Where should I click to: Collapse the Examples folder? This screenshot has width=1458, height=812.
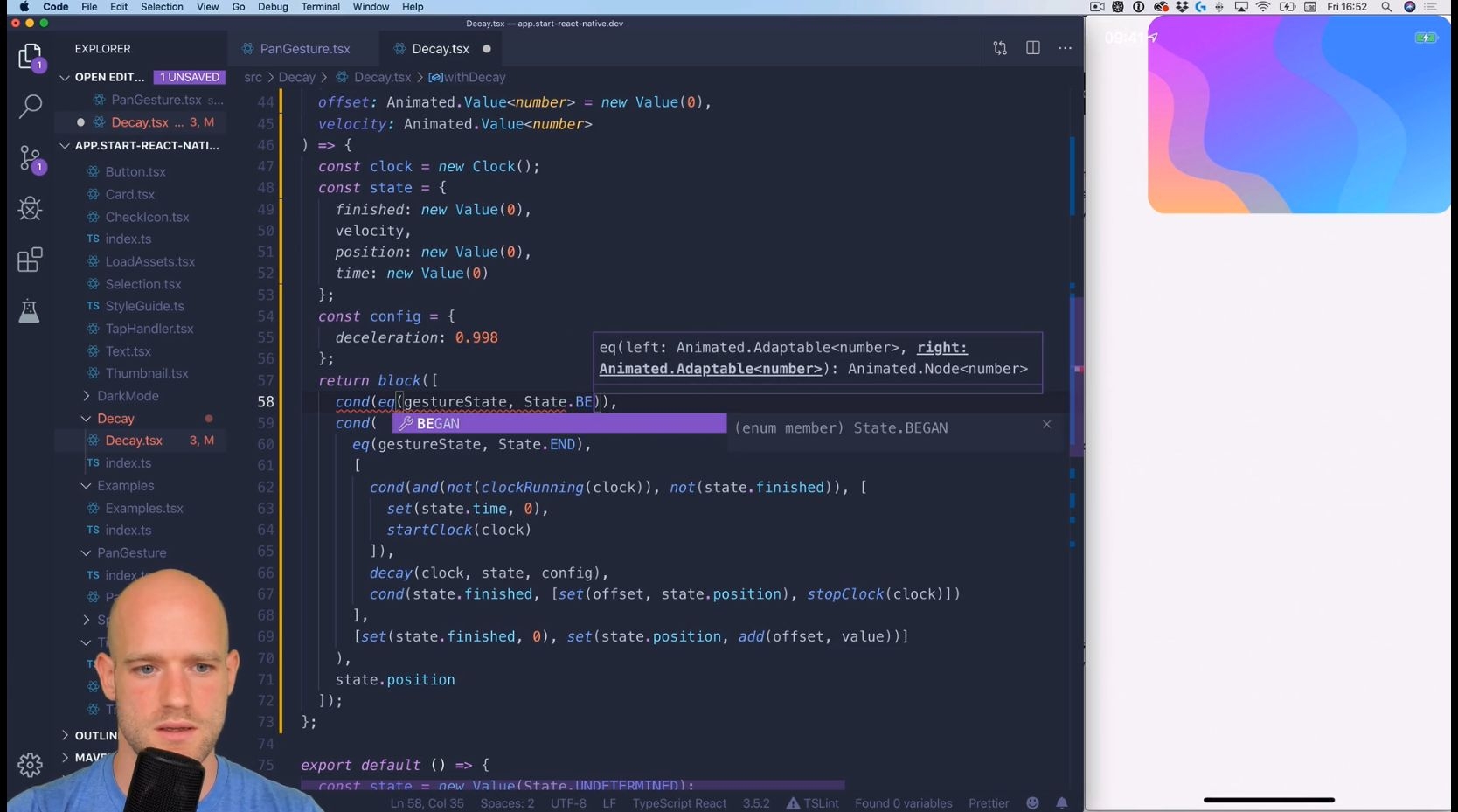click(x=125, y=486)
